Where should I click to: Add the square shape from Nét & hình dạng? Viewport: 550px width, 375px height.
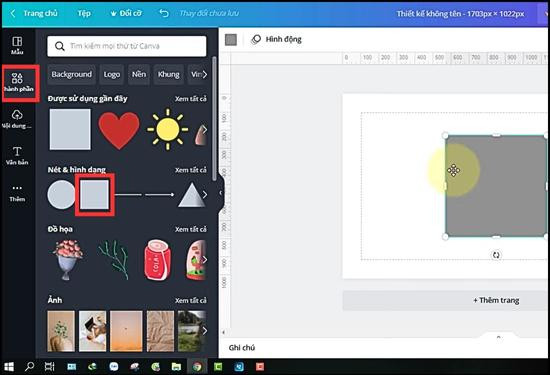(94, 194)
